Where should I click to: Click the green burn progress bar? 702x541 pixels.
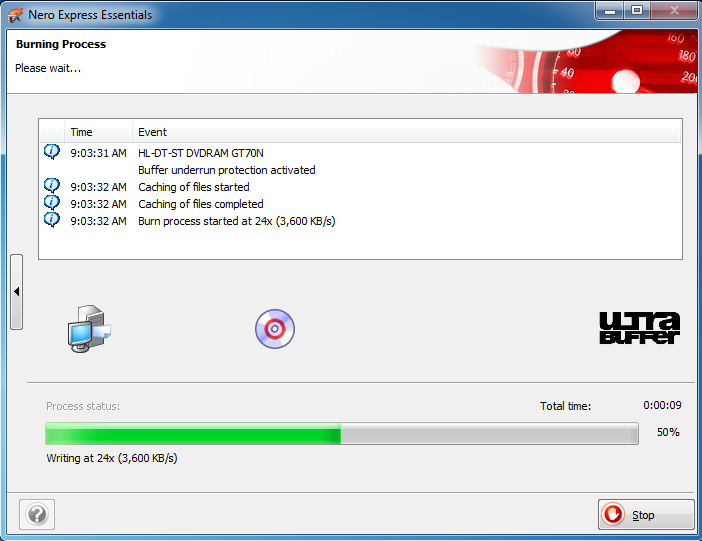342,434
